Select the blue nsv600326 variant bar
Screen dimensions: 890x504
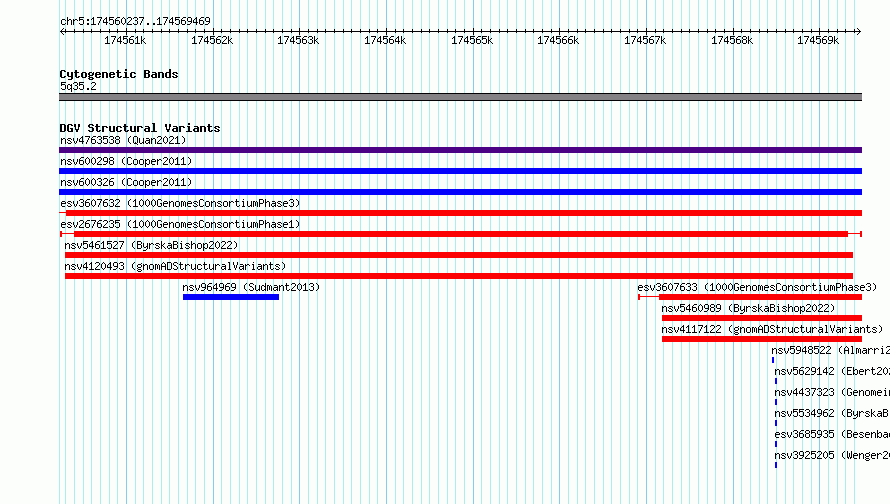point(460,192)
